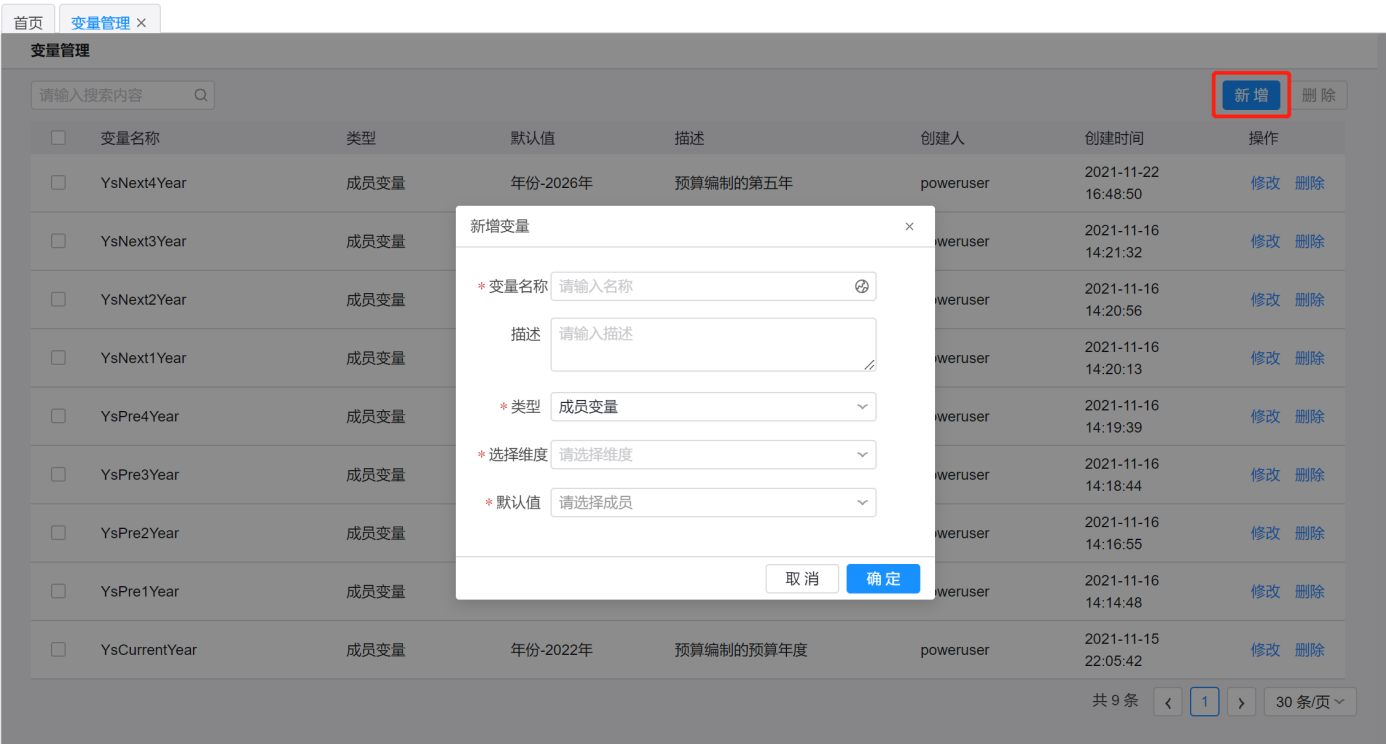
Task: Check the YsCurrentYear row checkbox
Action: click(58, 649)
